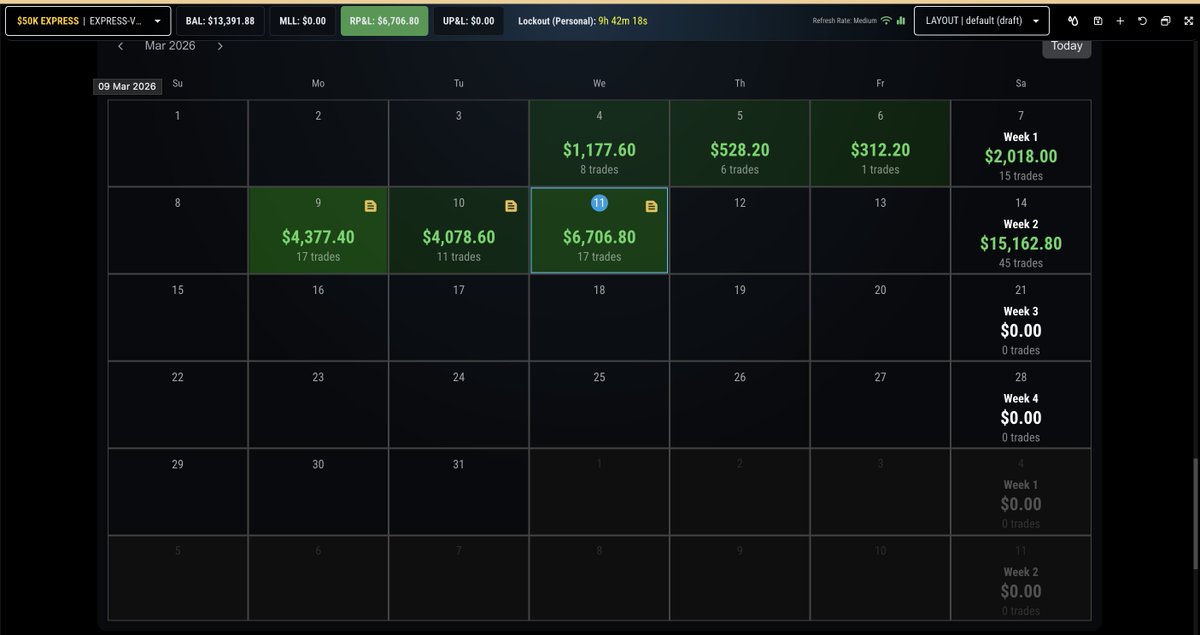This screenshot has width=1200, height=635.
Task: Click the Refresh Rate: Medium label
Action: [845, 21]
